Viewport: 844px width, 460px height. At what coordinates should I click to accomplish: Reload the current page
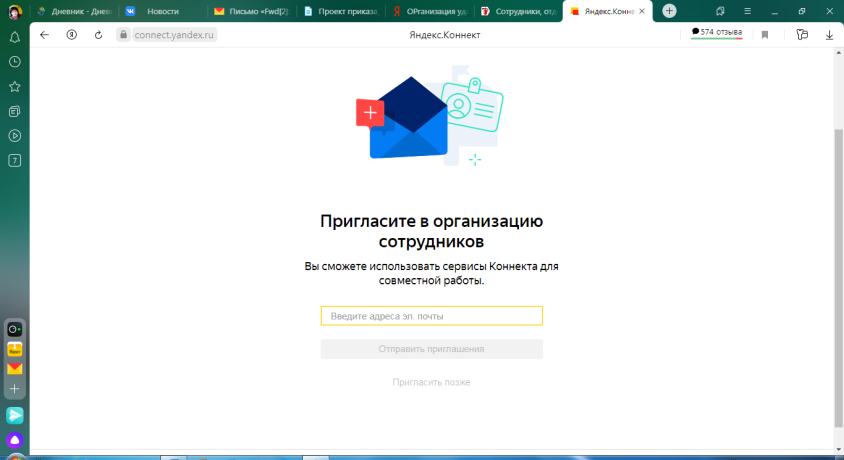click(98, 35)
